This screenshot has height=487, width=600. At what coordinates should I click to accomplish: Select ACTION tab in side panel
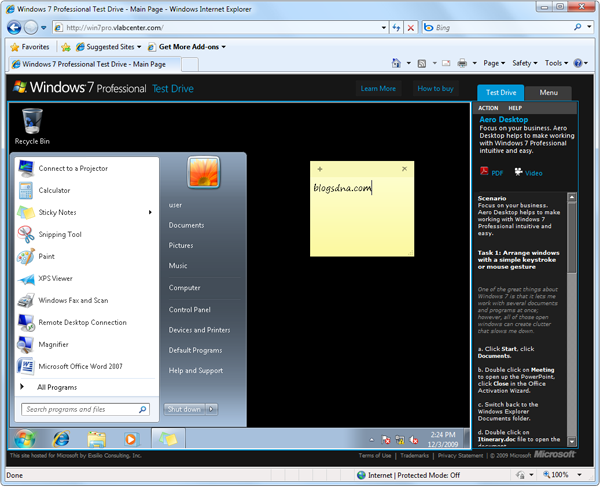click(x=488, y=108)
